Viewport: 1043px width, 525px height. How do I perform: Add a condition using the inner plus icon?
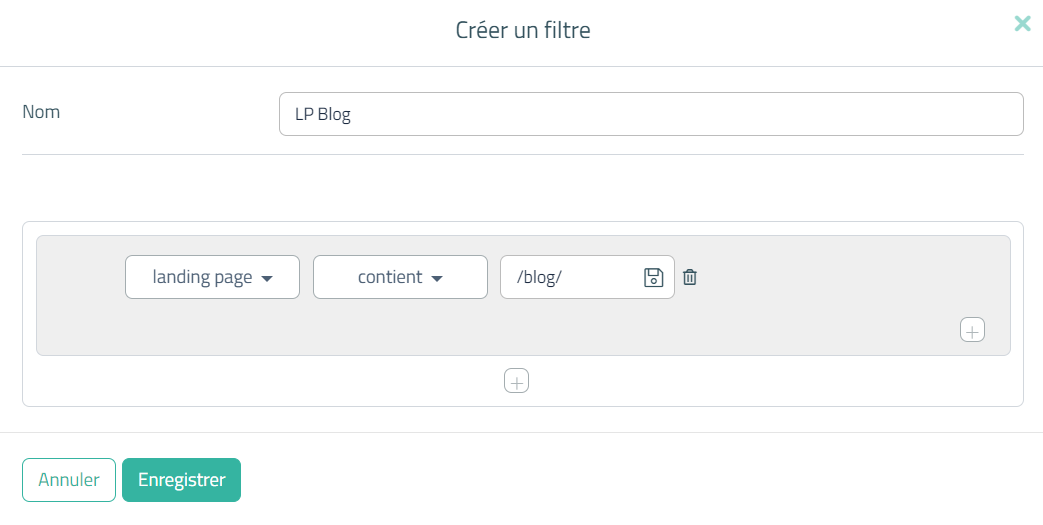(972, 329)
